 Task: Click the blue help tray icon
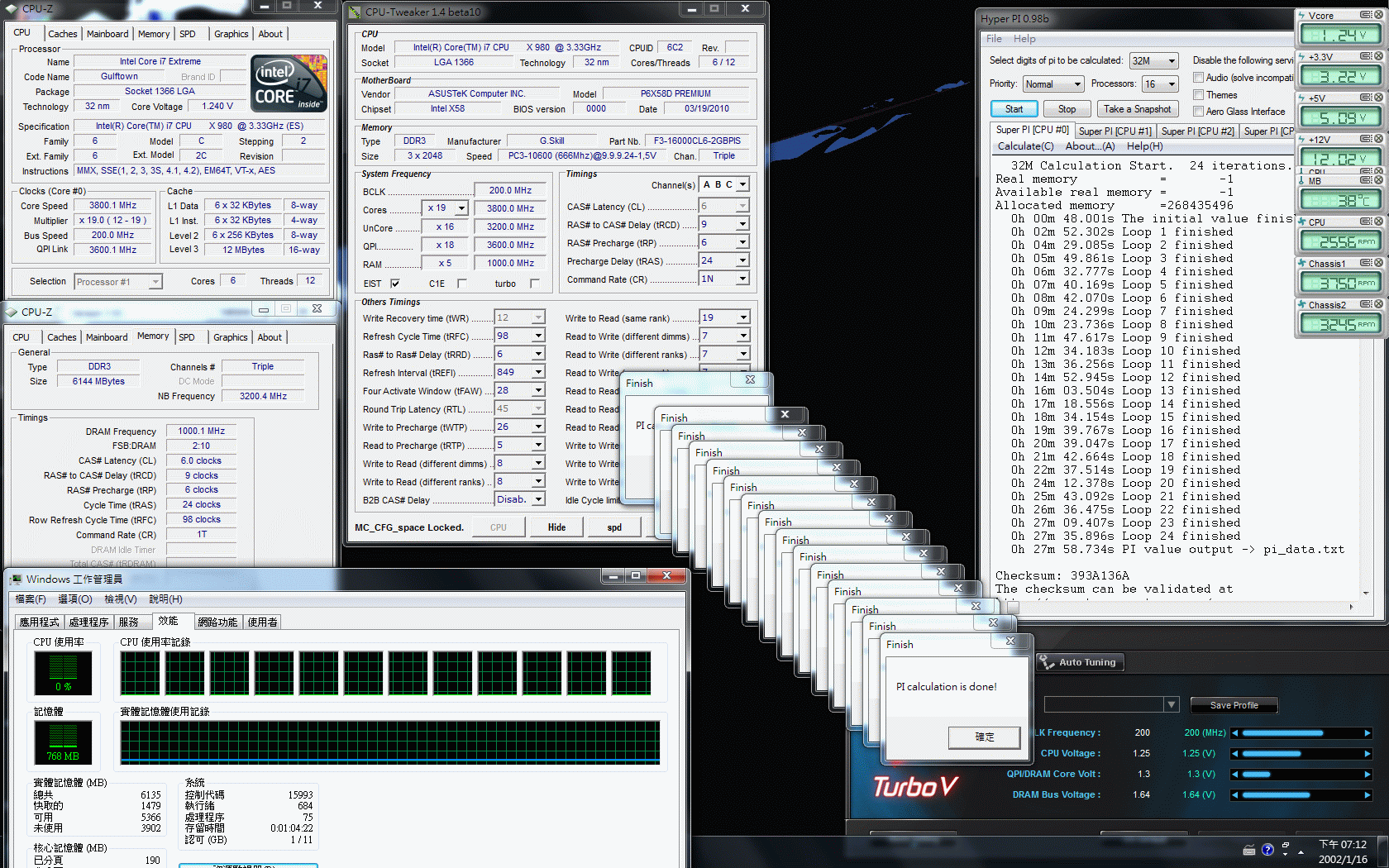(x=1267, y=850)
